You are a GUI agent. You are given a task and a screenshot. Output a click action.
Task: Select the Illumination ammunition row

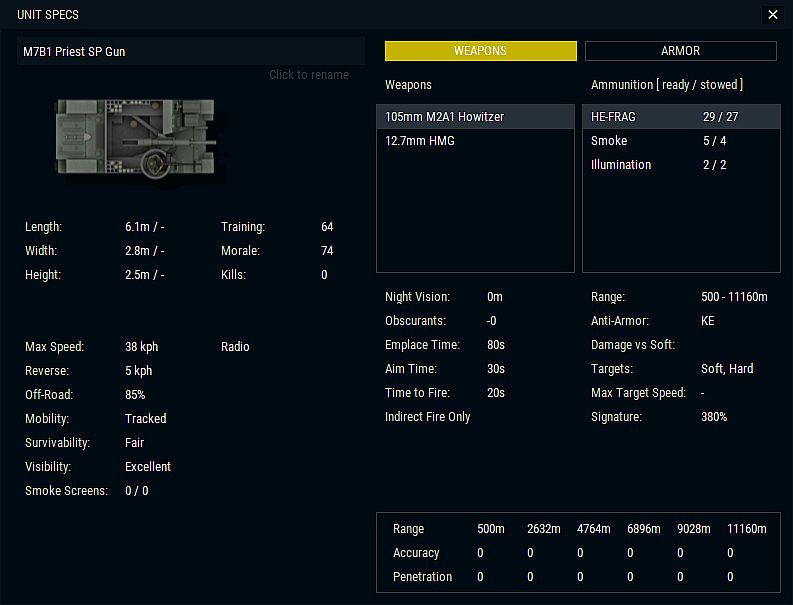(x=680, y=165)
